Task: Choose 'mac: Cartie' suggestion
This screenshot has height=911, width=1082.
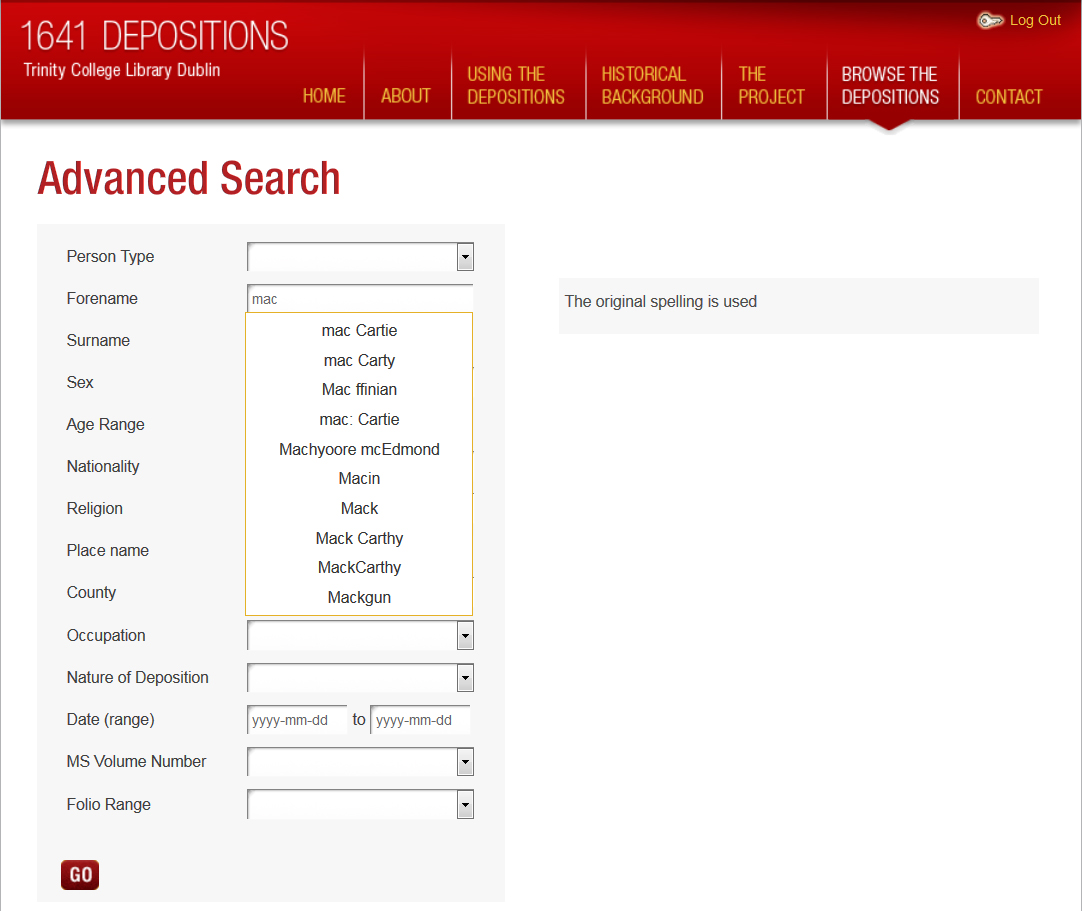Action: click(x=359, y=419)
